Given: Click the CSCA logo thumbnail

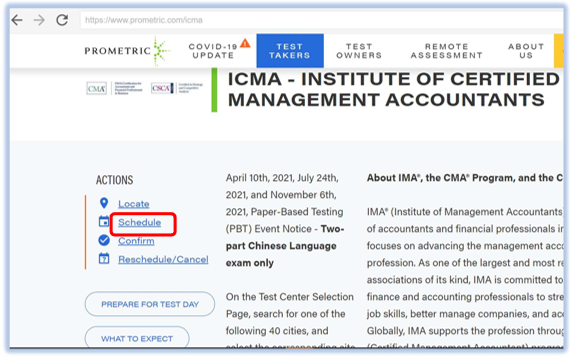Looking at the screenshot, I should point(162,88).
